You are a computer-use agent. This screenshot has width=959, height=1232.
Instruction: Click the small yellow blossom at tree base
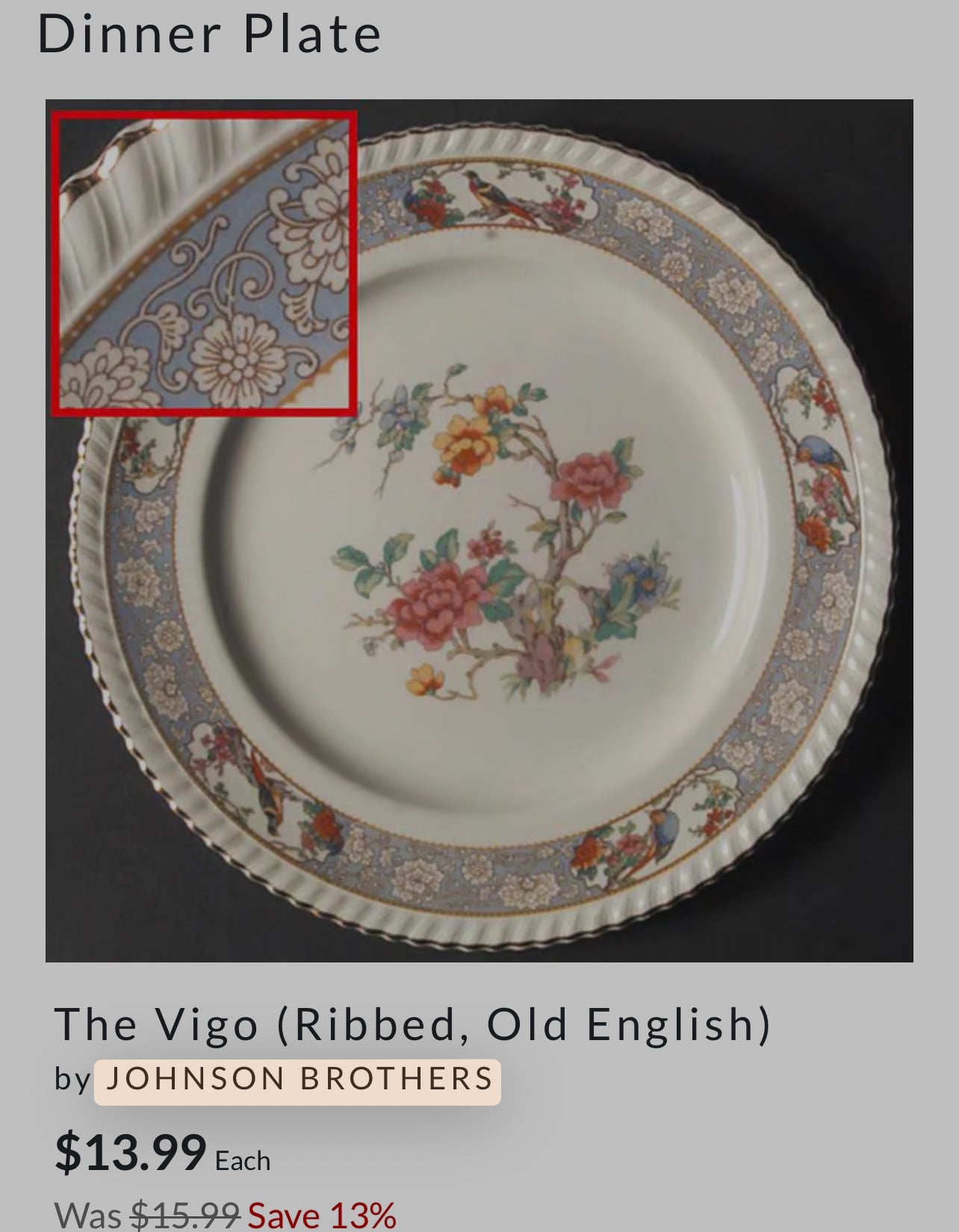coord(426,679)
